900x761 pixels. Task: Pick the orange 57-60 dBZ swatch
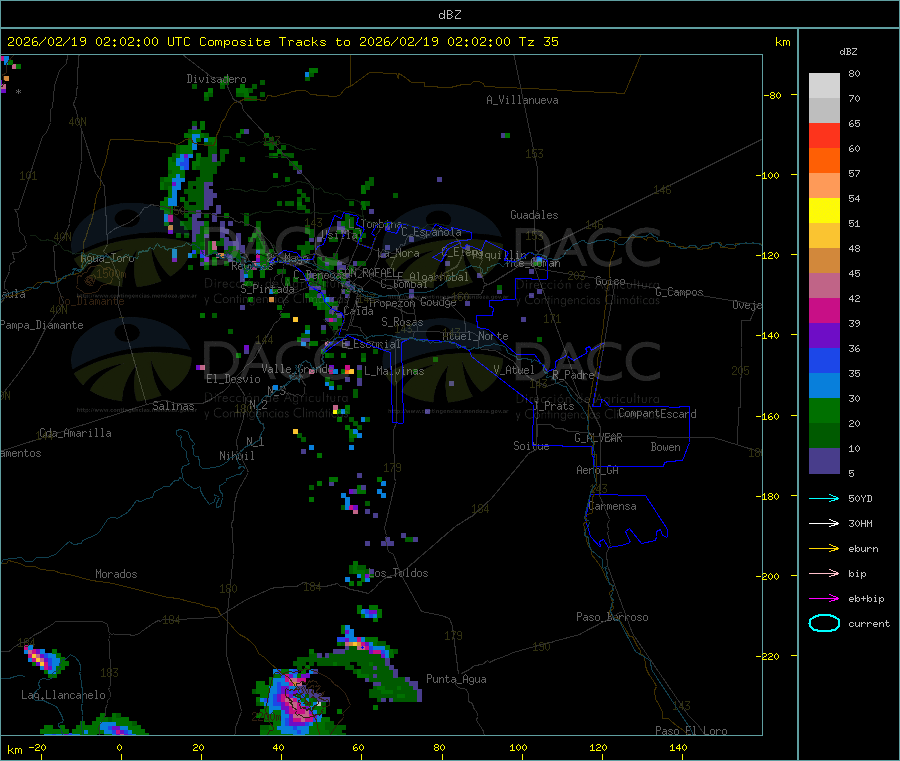(824, 161)
